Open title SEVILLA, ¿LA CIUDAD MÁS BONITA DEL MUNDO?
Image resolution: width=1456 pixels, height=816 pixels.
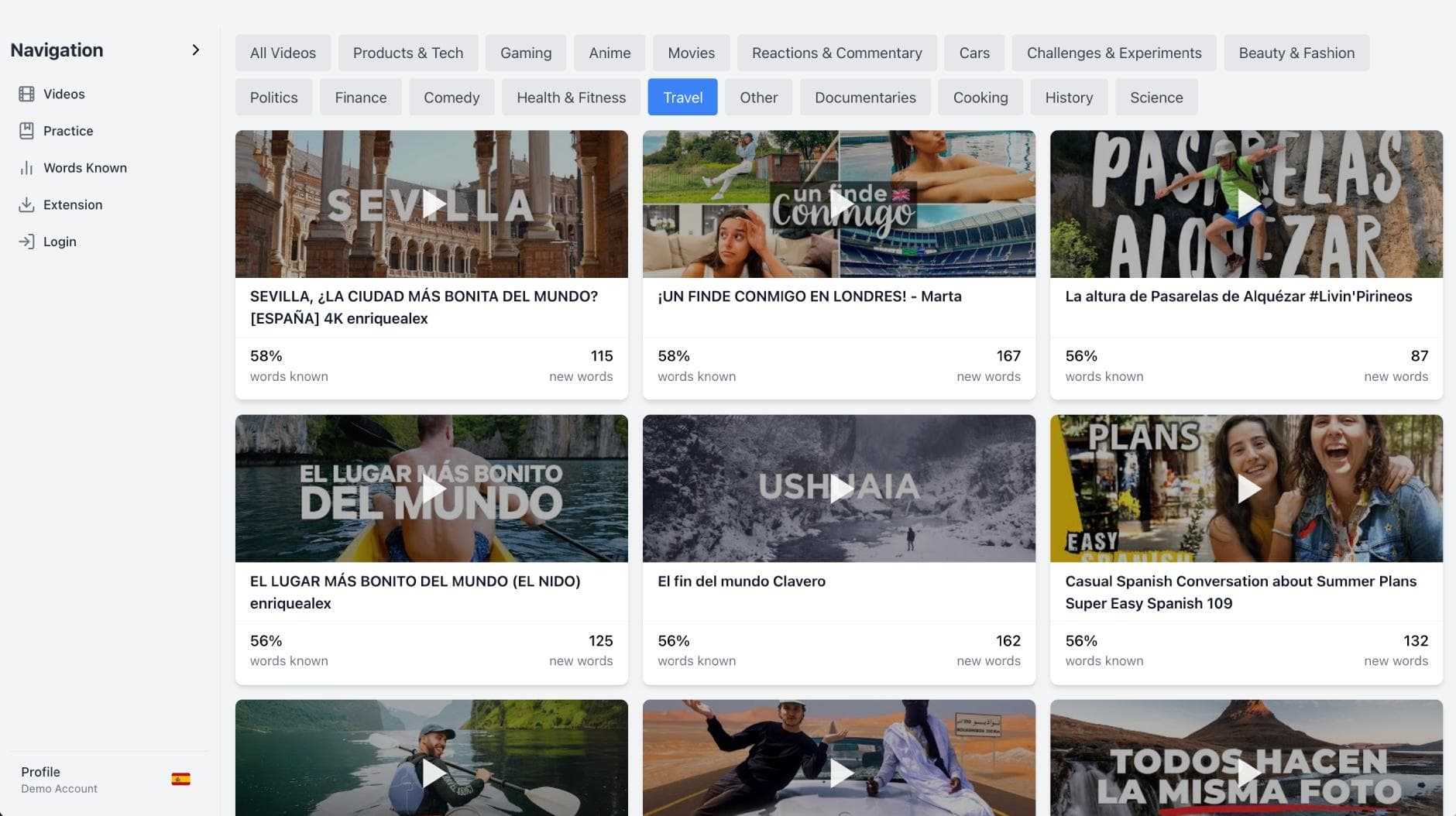[x=424, y=307]
